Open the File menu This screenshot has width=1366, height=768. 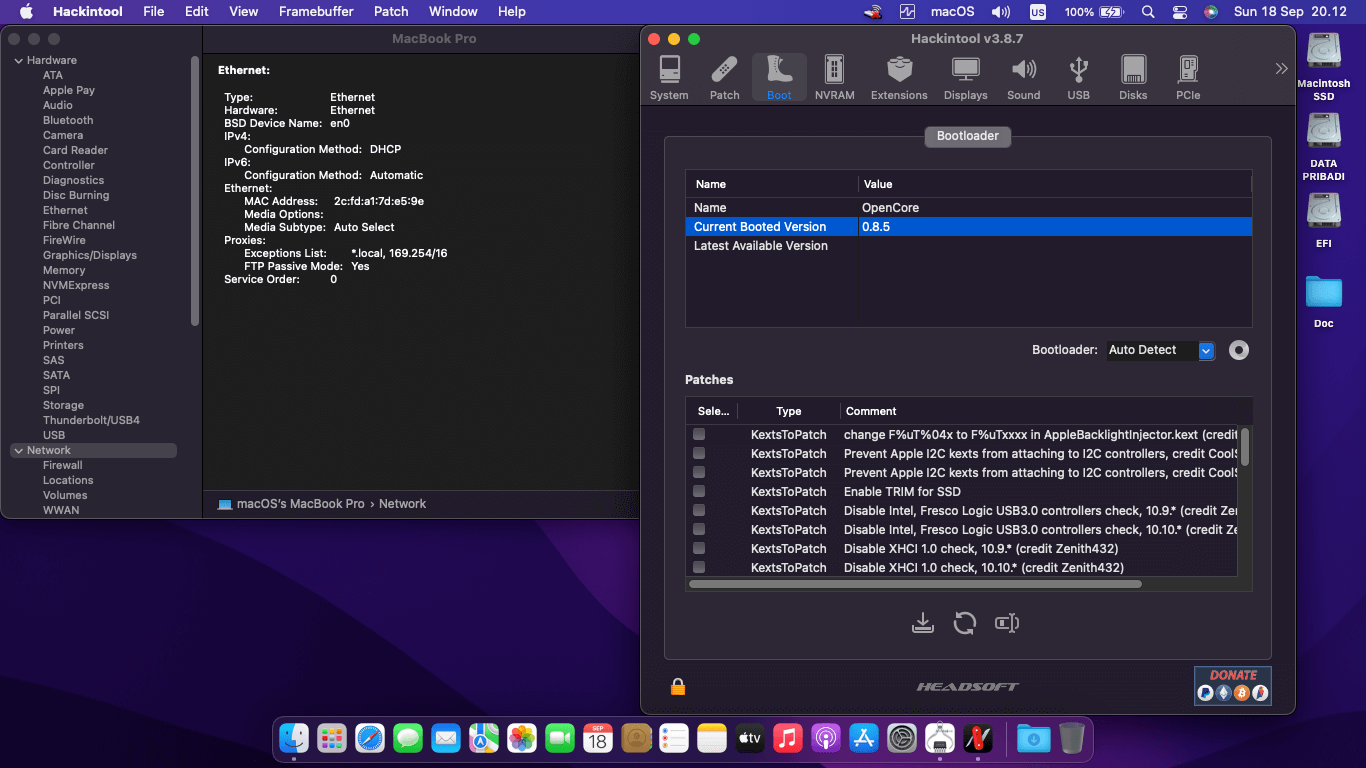(153, 12)
